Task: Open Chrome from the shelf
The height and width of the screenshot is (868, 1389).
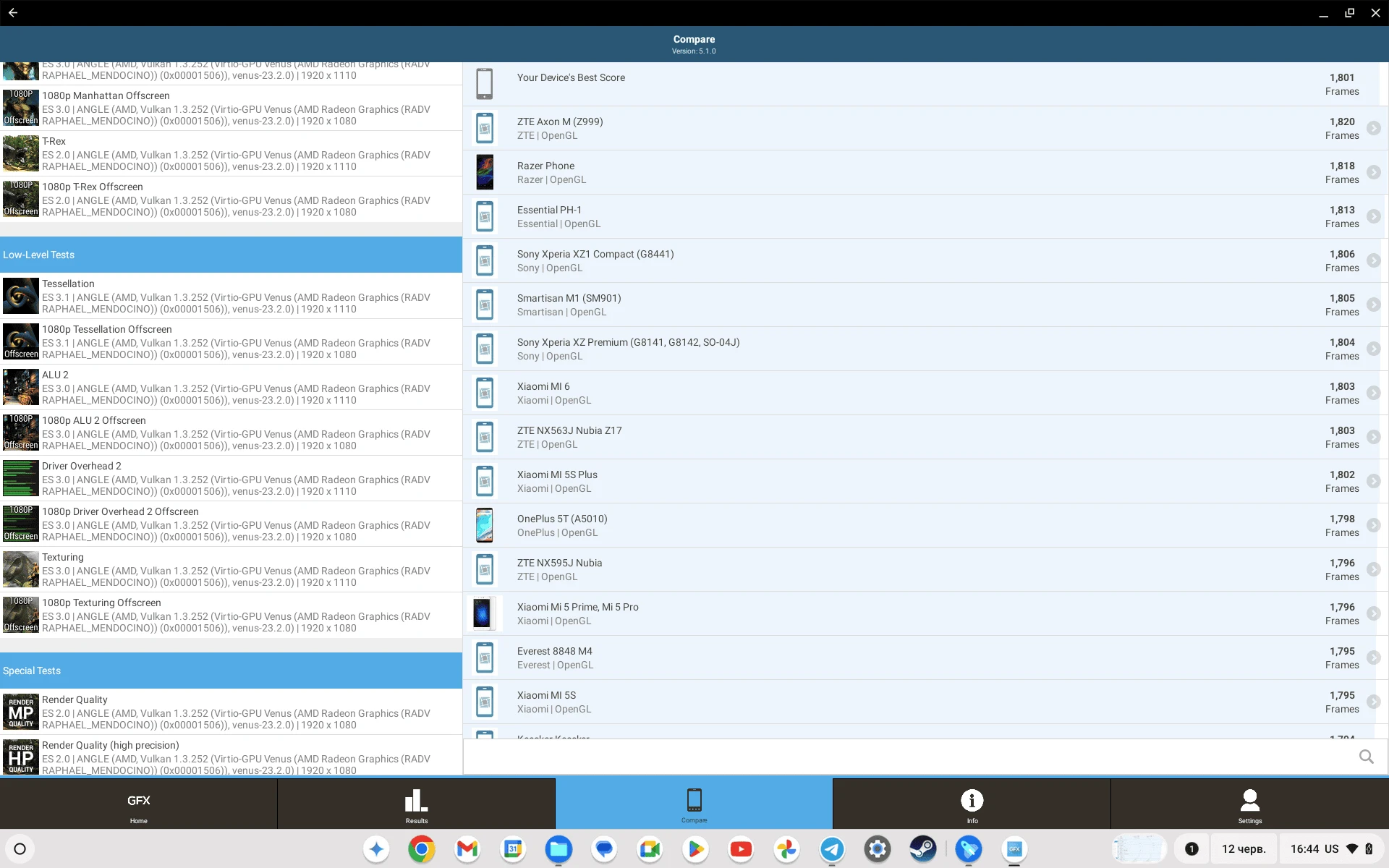Action: coord(422,848)
